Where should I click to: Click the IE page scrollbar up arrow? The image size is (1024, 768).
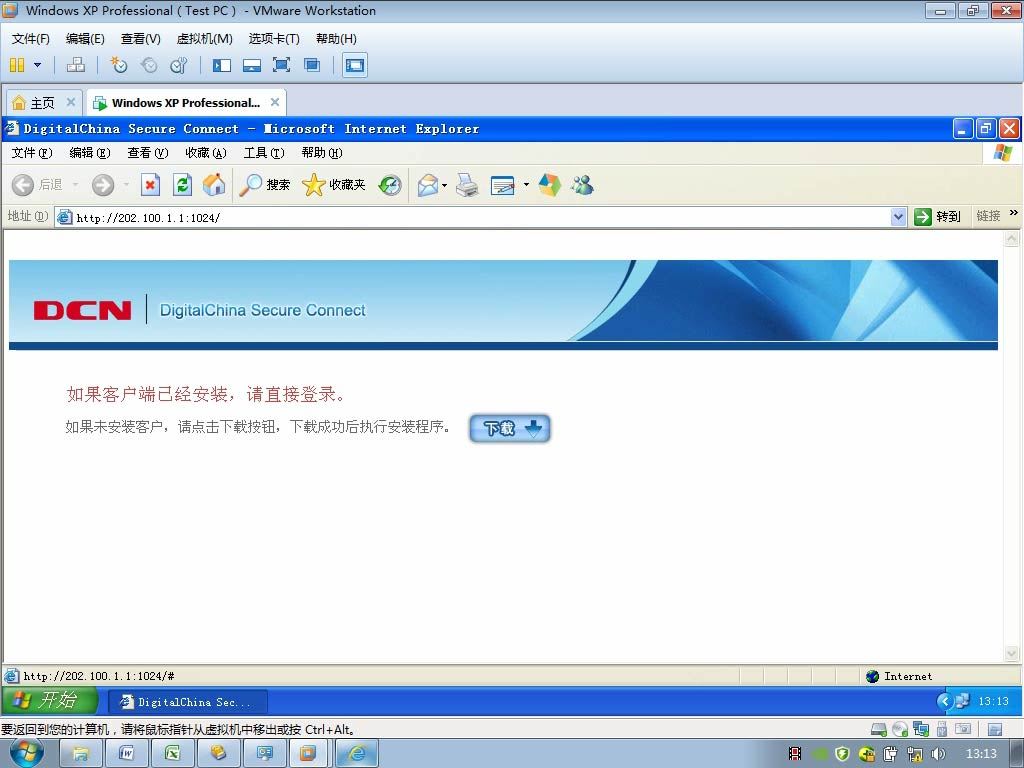click(1011, 238)
